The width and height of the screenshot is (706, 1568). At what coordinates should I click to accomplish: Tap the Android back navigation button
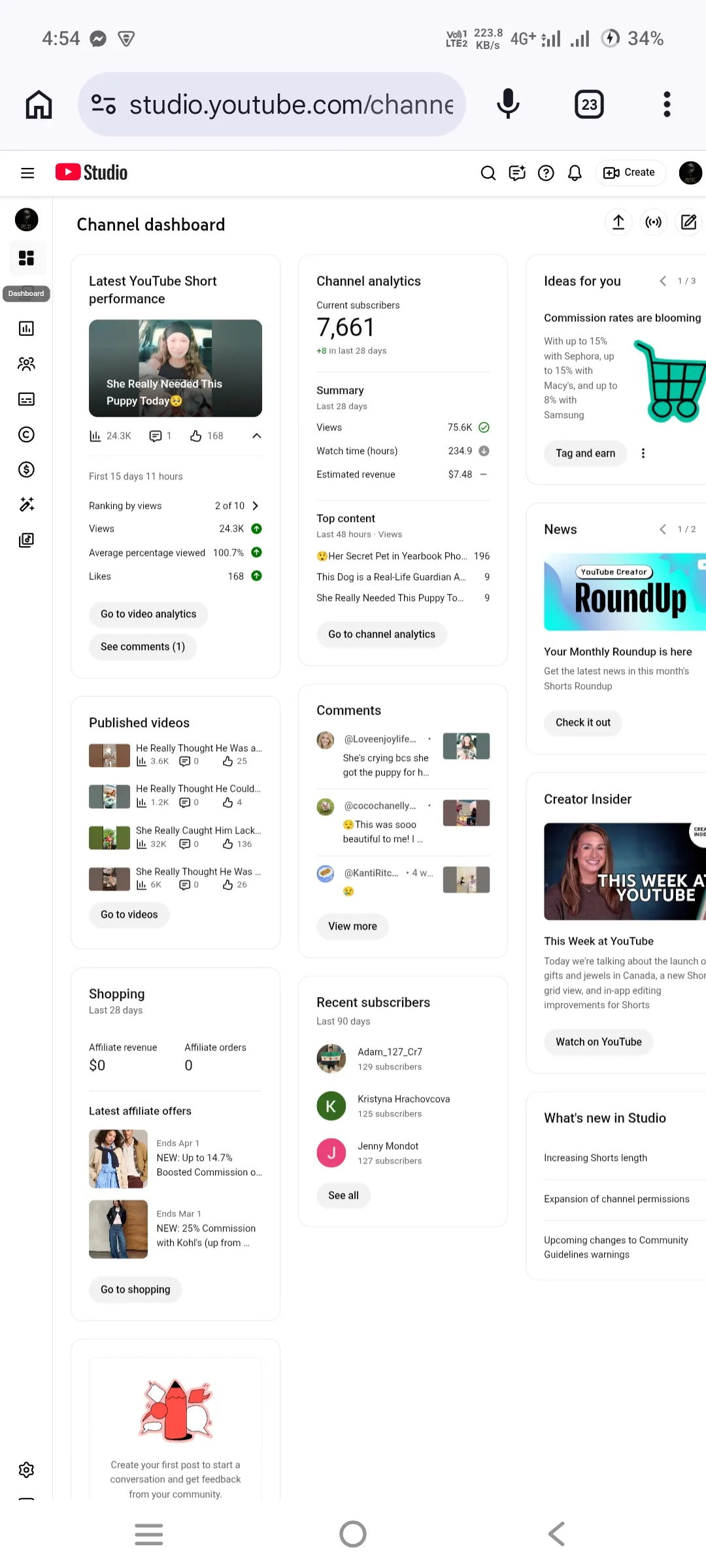[557, 1533]
